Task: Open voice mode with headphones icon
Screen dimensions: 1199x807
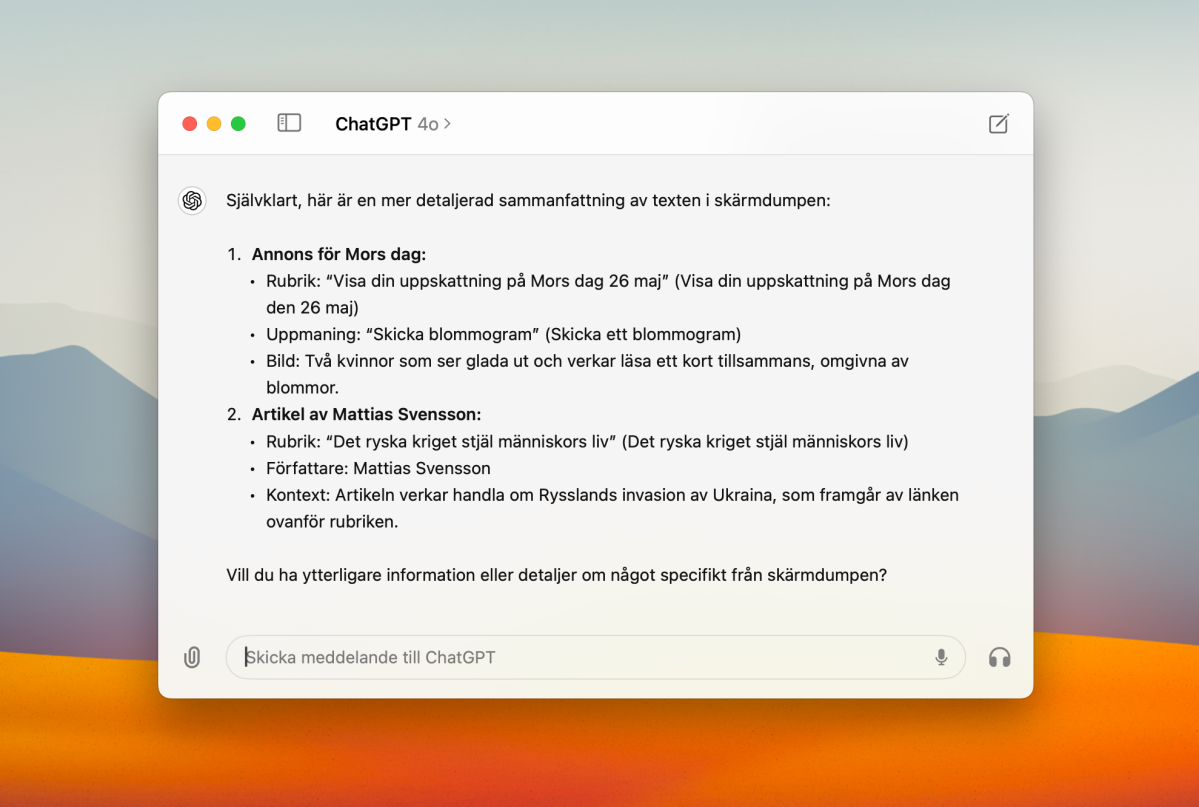Action: point(999,657)
